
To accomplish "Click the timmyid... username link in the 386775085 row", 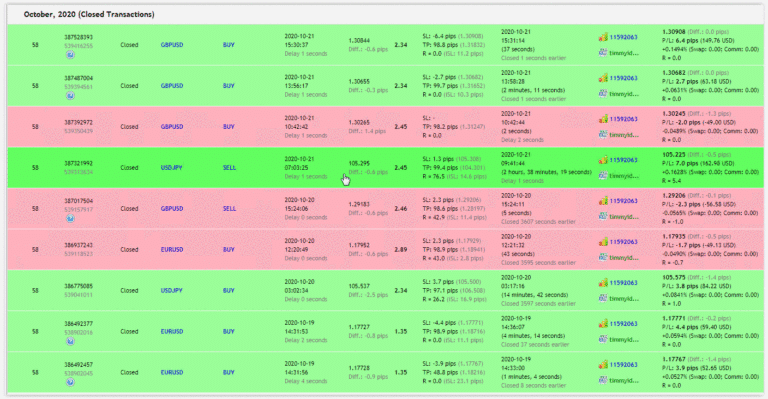I will (x=624, y=299).
